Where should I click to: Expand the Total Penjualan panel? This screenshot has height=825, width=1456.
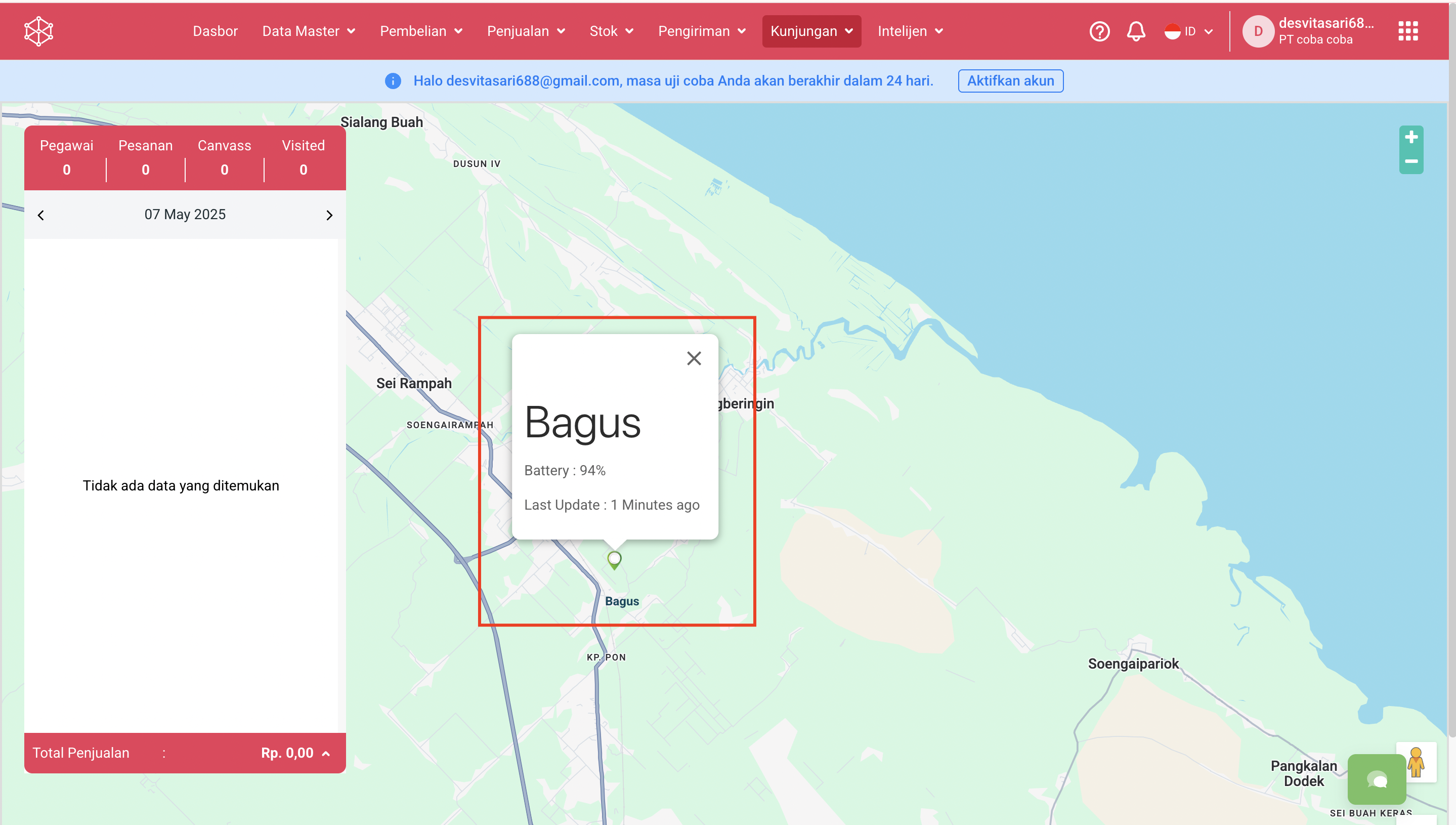tap(326, 754)
